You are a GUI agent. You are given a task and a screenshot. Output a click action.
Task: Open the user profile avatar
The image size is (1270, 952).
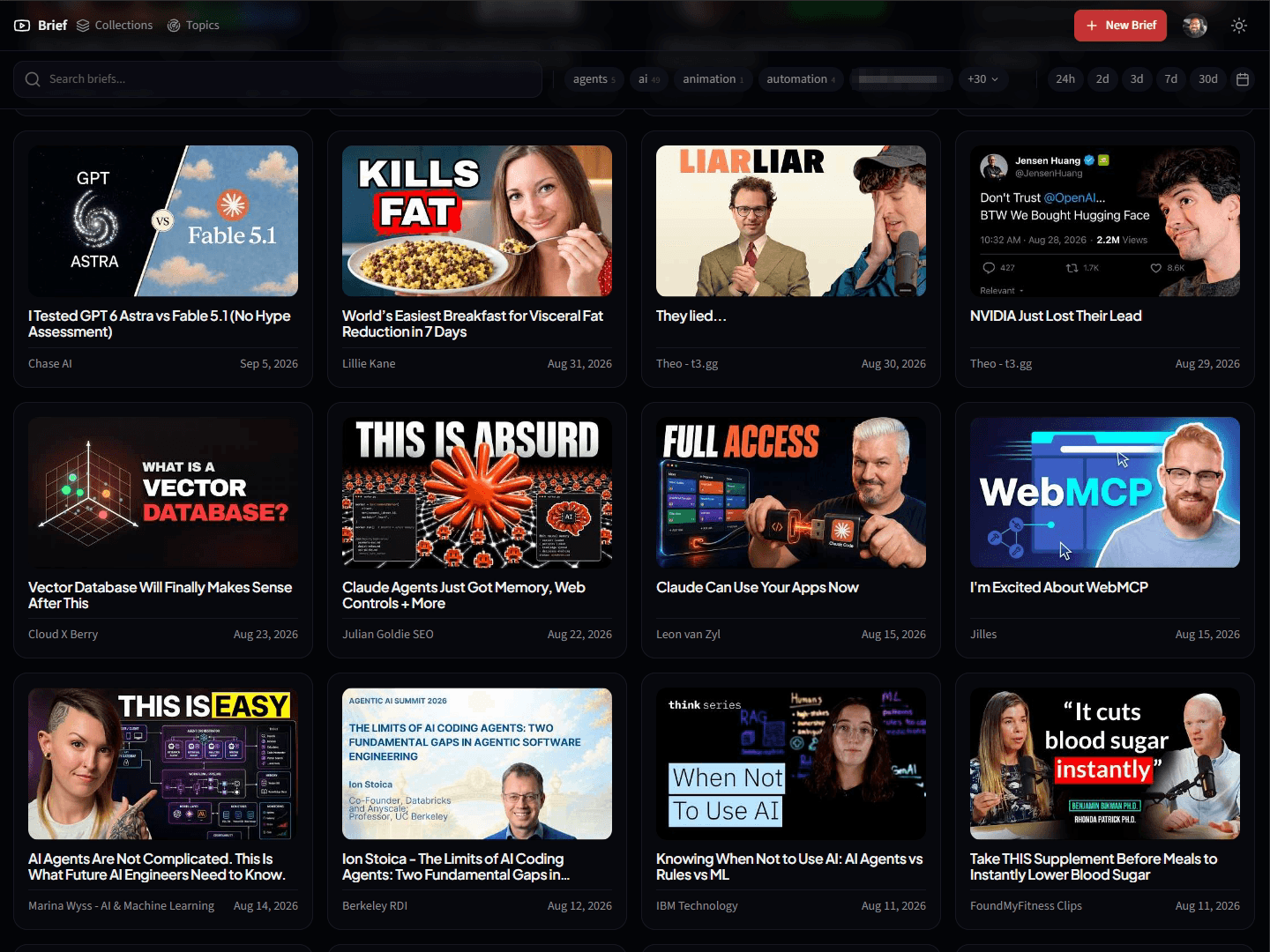coord(1195,26)
